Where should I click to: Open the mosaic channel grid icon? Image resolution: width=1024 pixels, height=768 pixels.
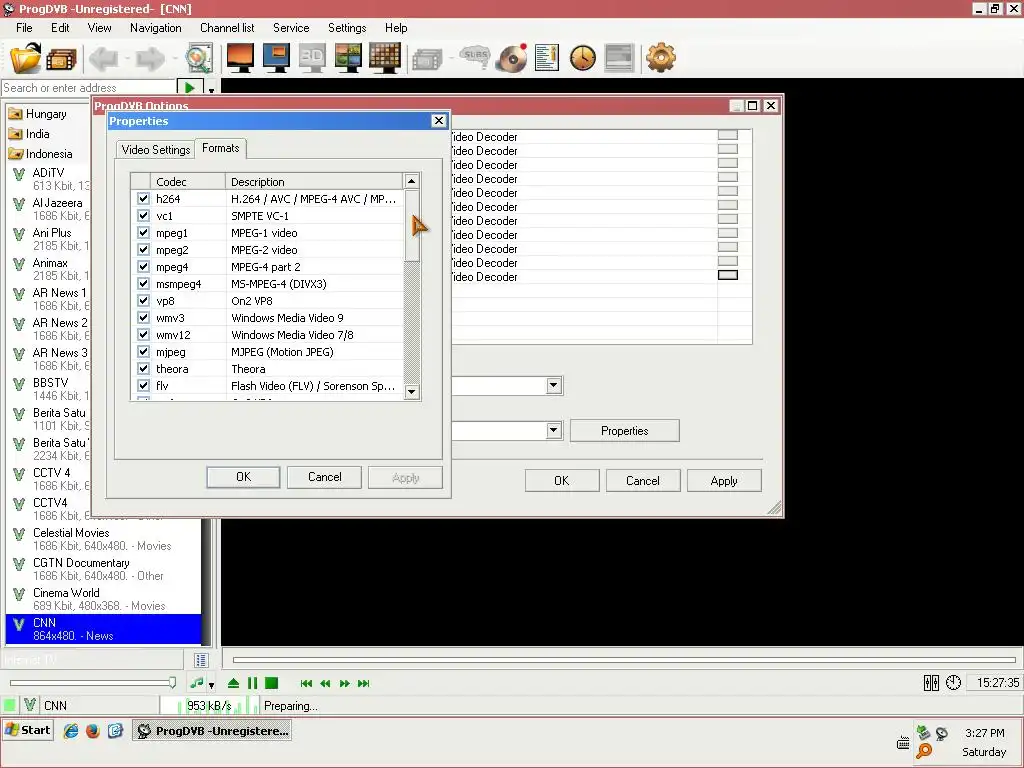(385, 57)
